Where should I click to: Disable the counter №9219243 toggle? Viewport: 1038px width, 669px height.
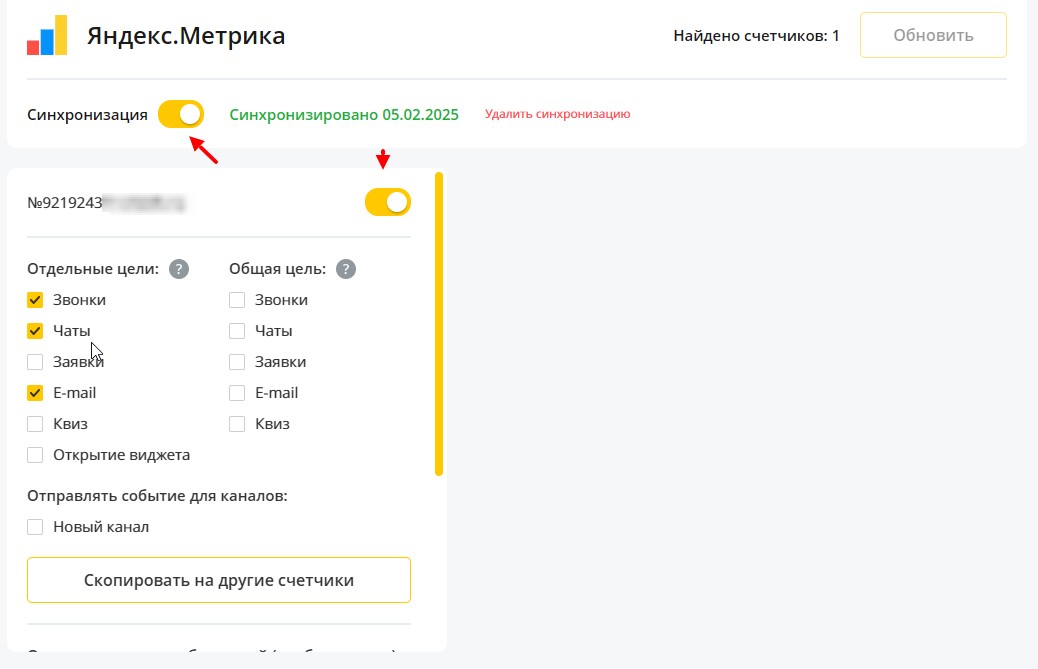388,202
